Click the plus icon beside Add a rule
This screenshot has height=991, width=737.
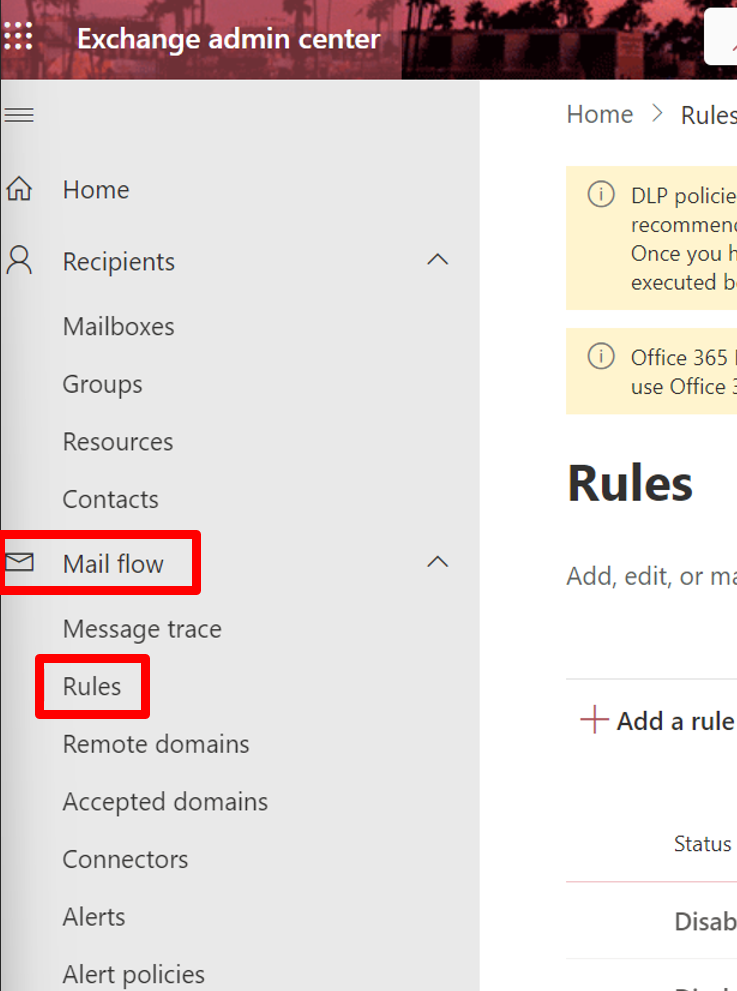(594, 720)
